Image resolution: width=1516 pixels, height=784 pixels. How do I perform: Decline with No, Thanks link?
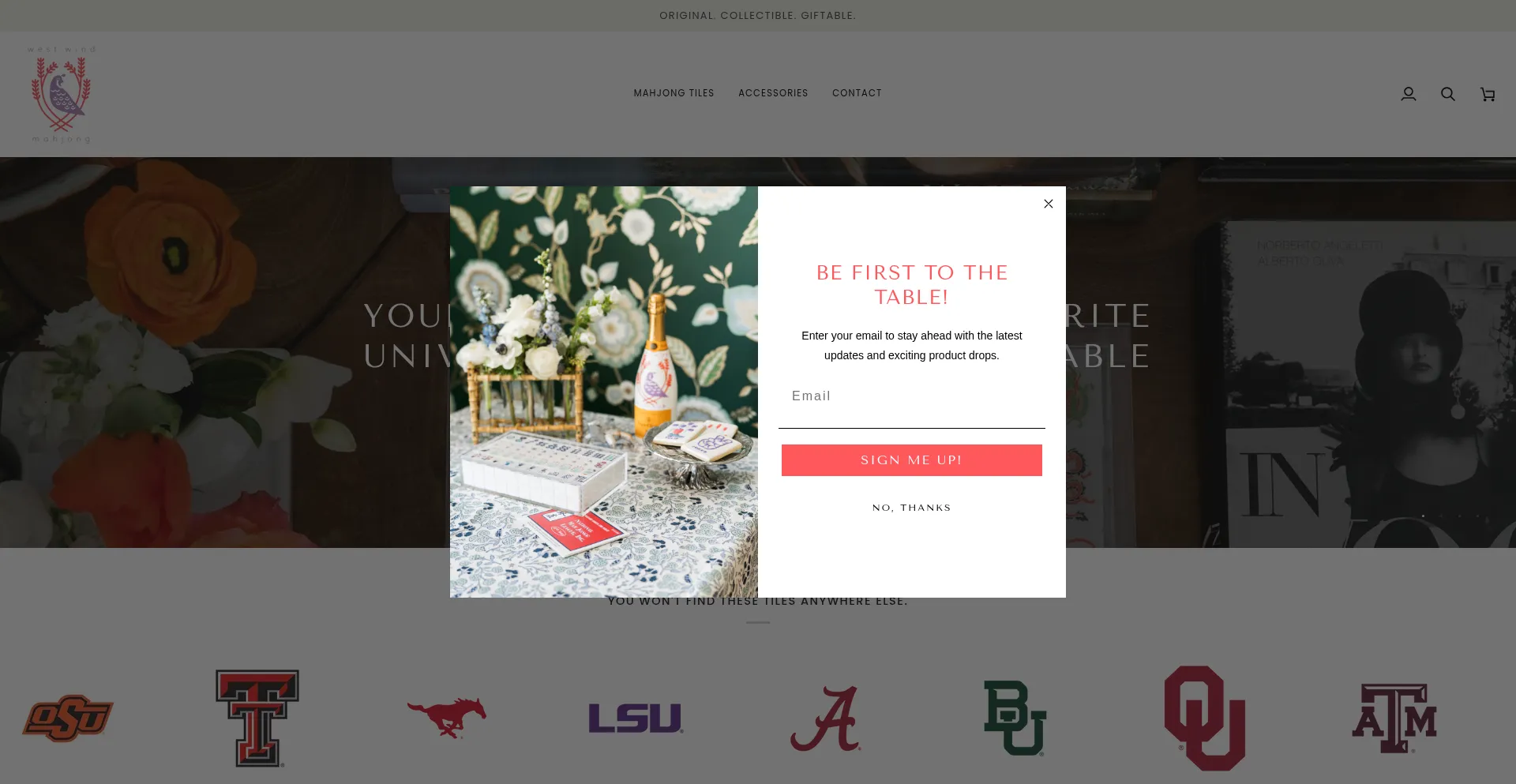pyautogui.click(x=911, y=508)
